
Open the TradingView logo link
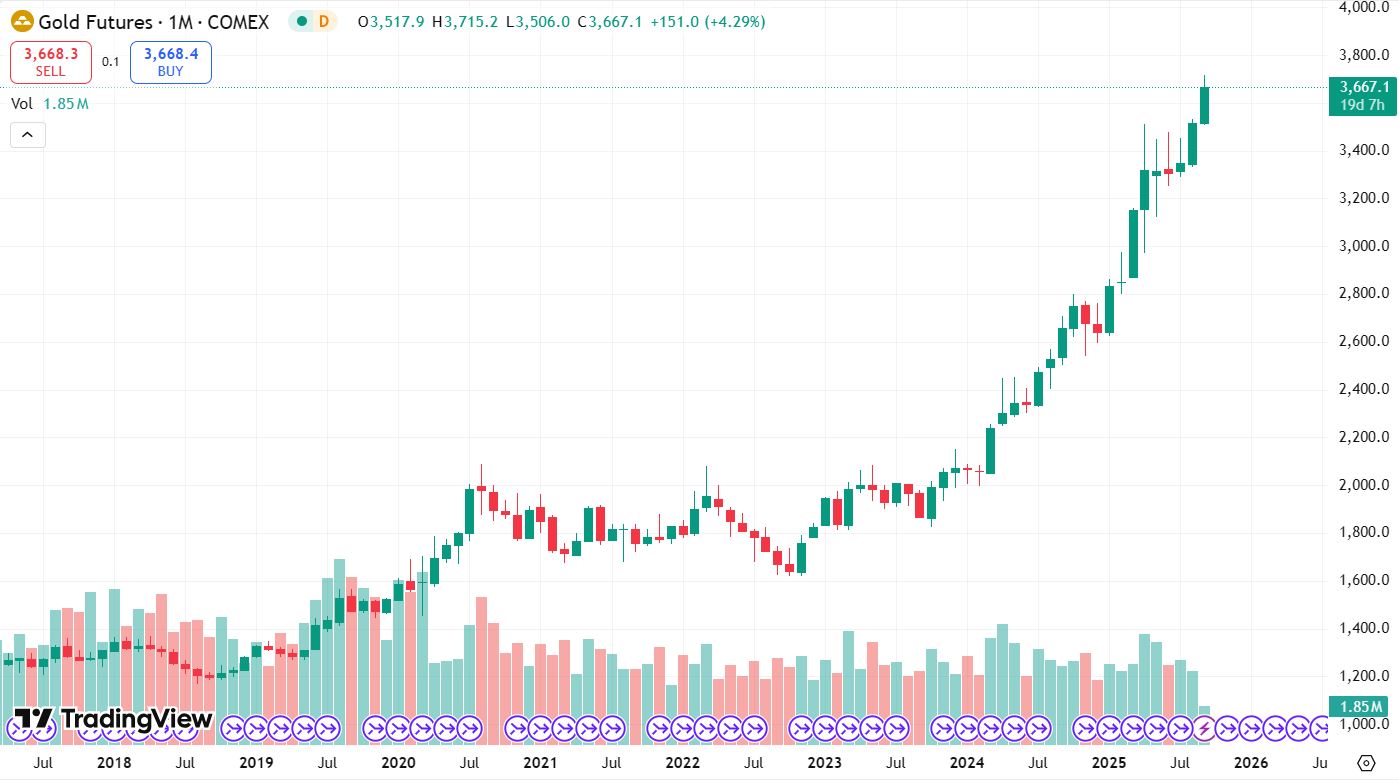click(113, 719)
